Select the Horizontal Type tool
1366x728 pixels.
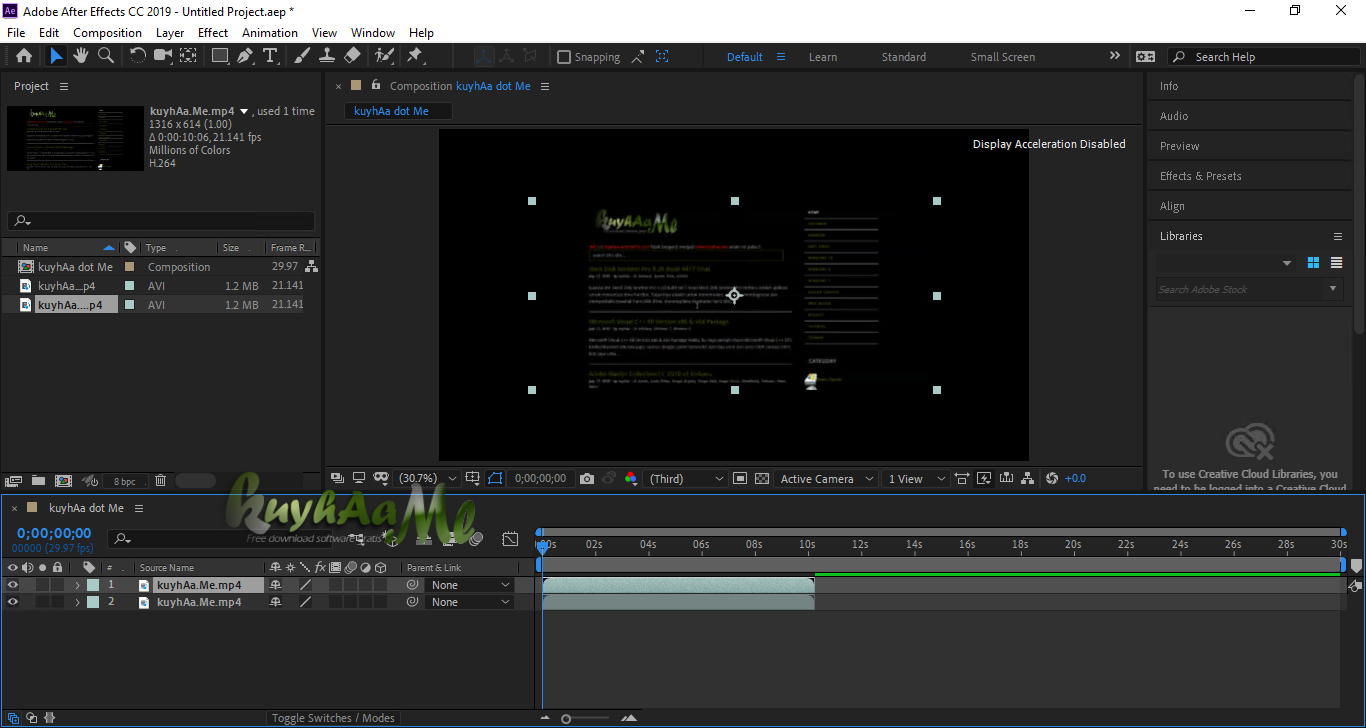(x=270, y=56)
